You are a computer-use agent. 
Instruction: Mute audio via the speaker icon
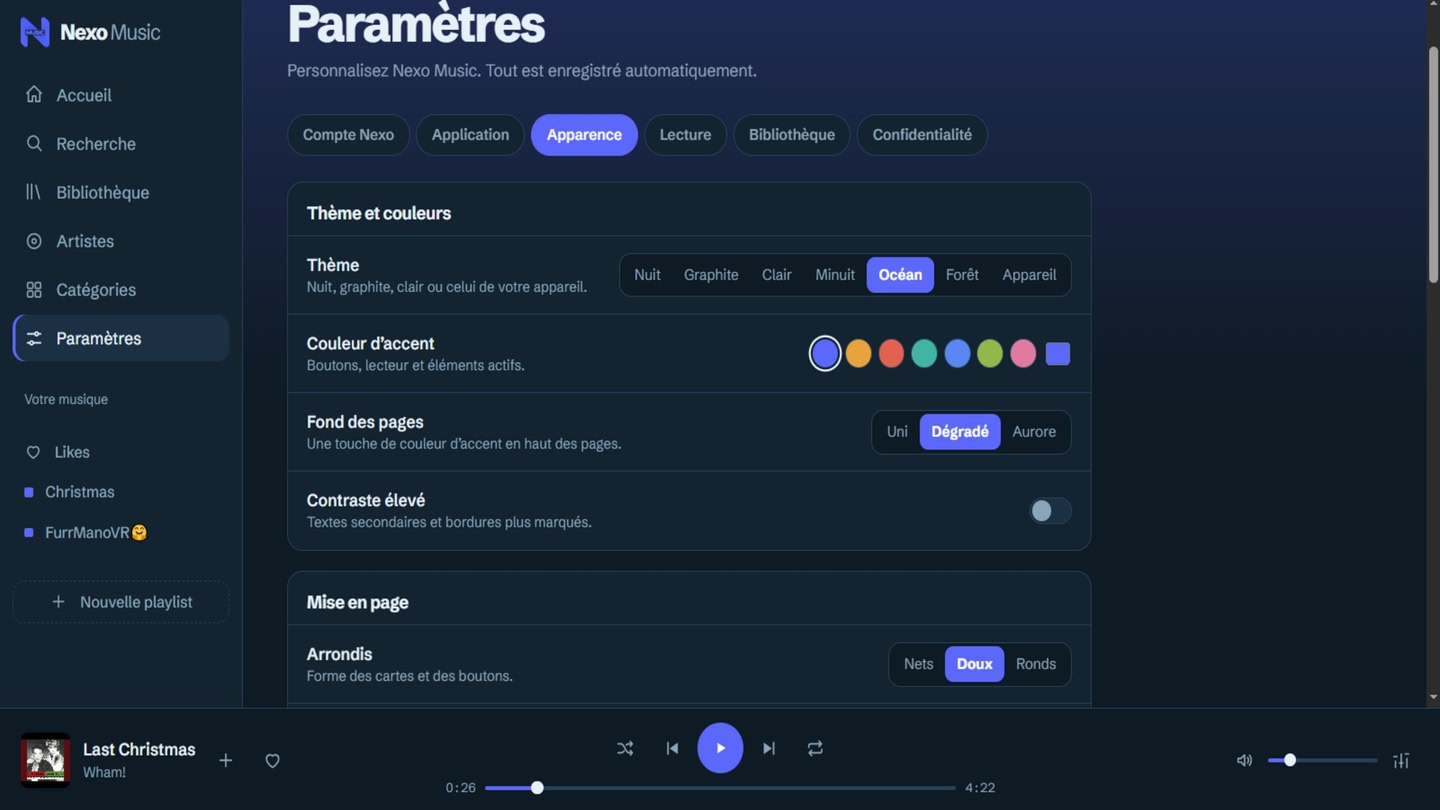(1244, 760)
